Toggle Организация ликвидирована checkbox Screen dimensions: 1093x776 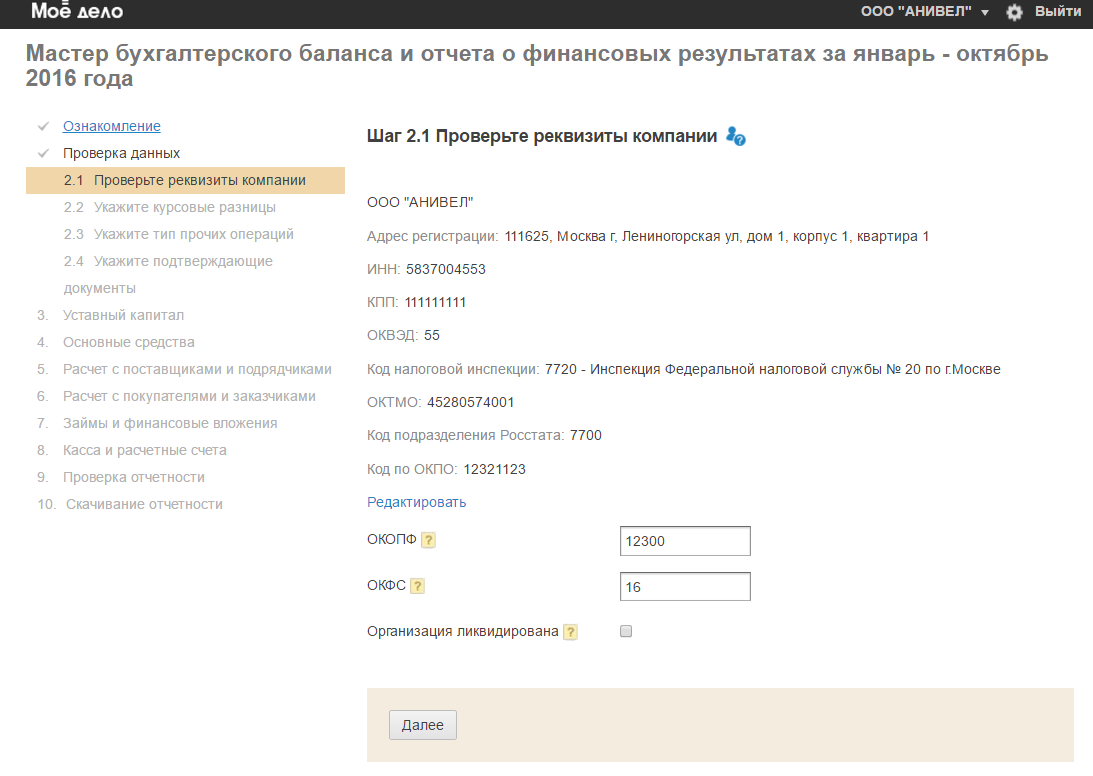[x=626, y=631]
